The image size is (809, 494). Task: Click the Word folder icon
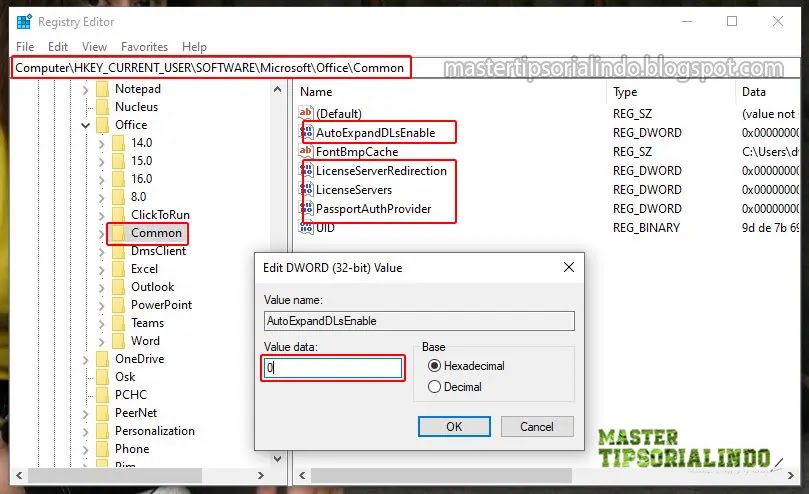click(118, 341)
